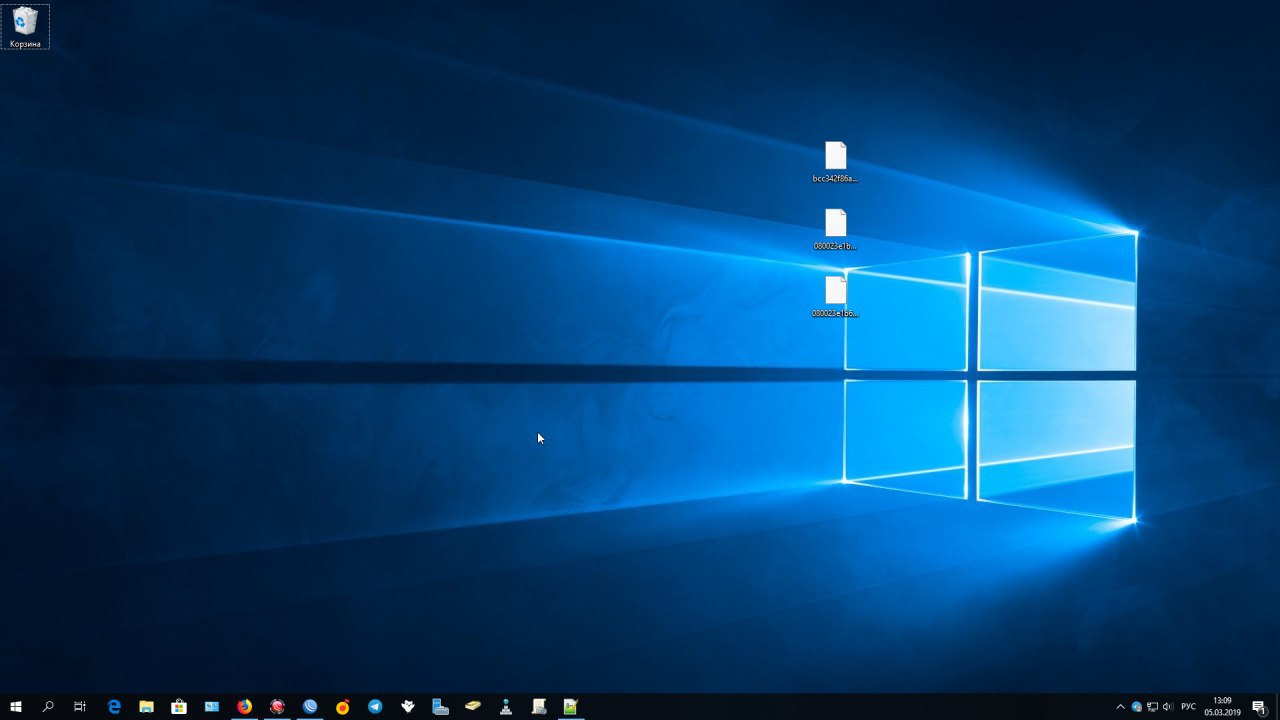Select the 080023e1b6... file icon
Image resolution: width=1280 pixels, height=720 pixels.
click(835, 297)
